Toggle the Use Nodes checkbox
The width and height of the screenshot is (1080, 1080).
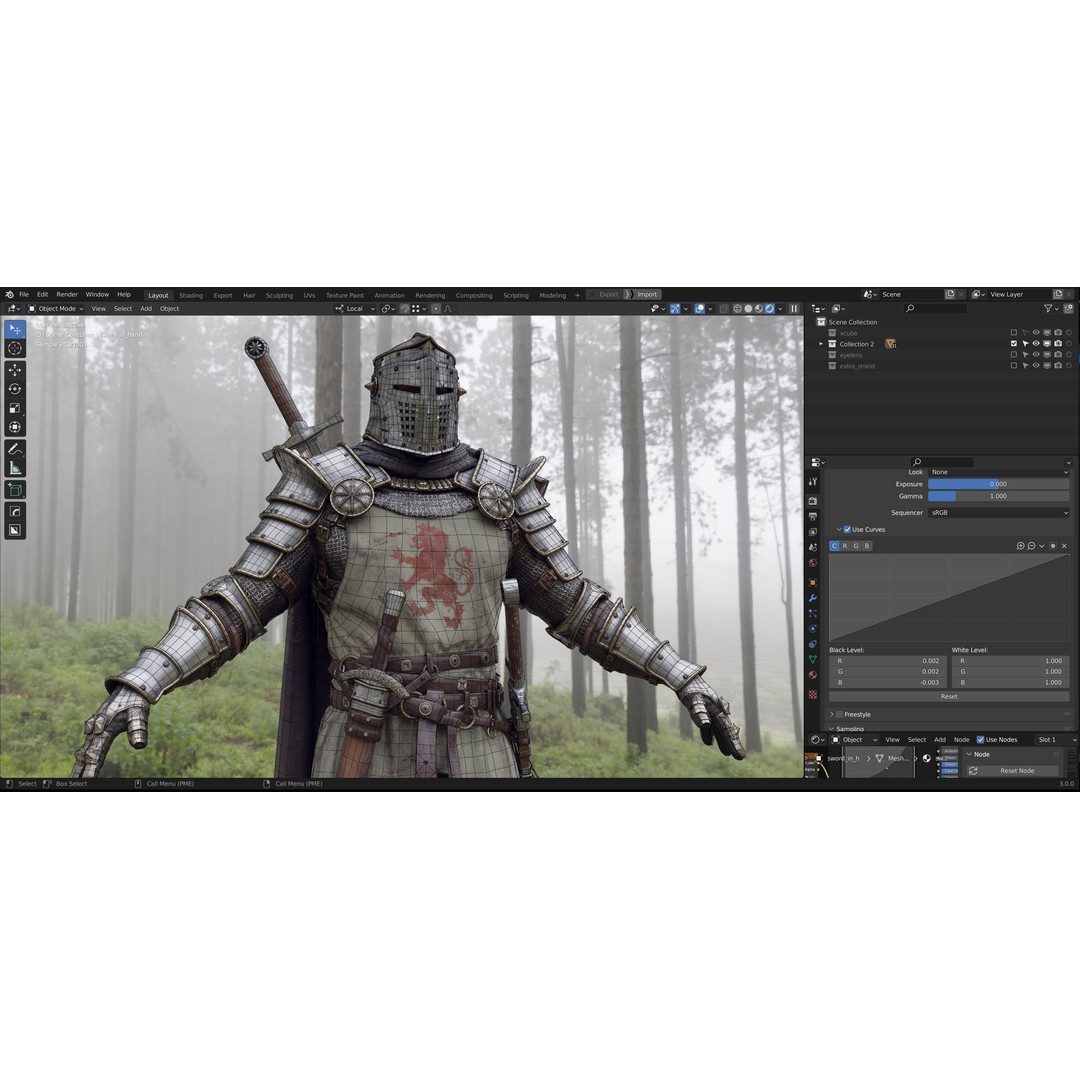(980, 740)
